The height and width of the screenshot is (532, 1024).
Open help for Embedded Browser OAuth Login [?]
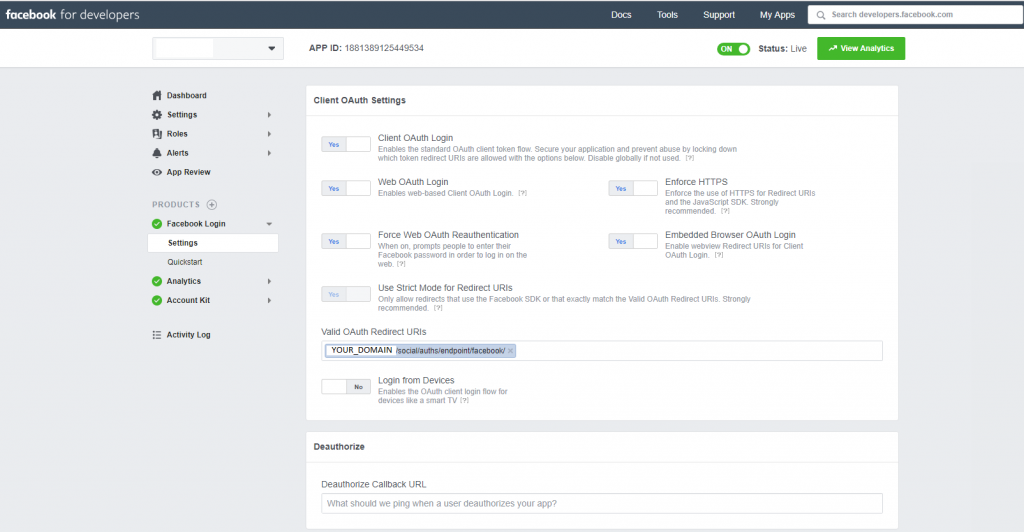[x=719, y=255]
